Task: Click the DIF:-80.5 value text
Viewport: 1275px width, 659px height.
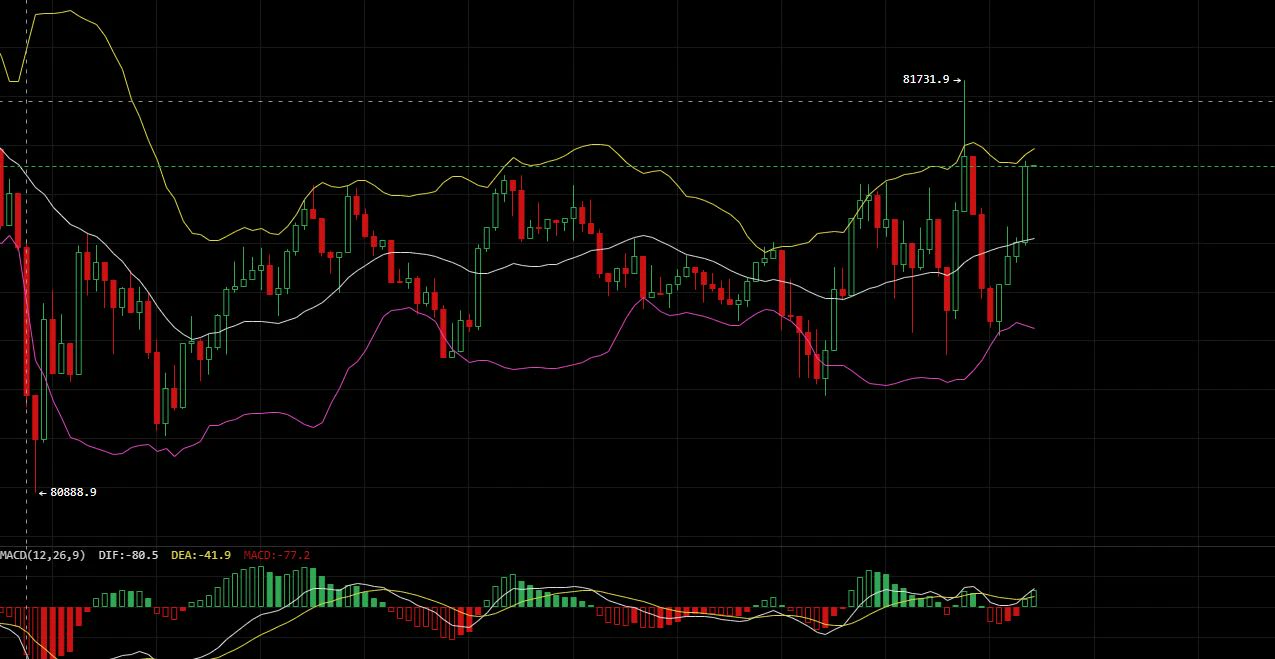Action: click(x=128, y=555)
